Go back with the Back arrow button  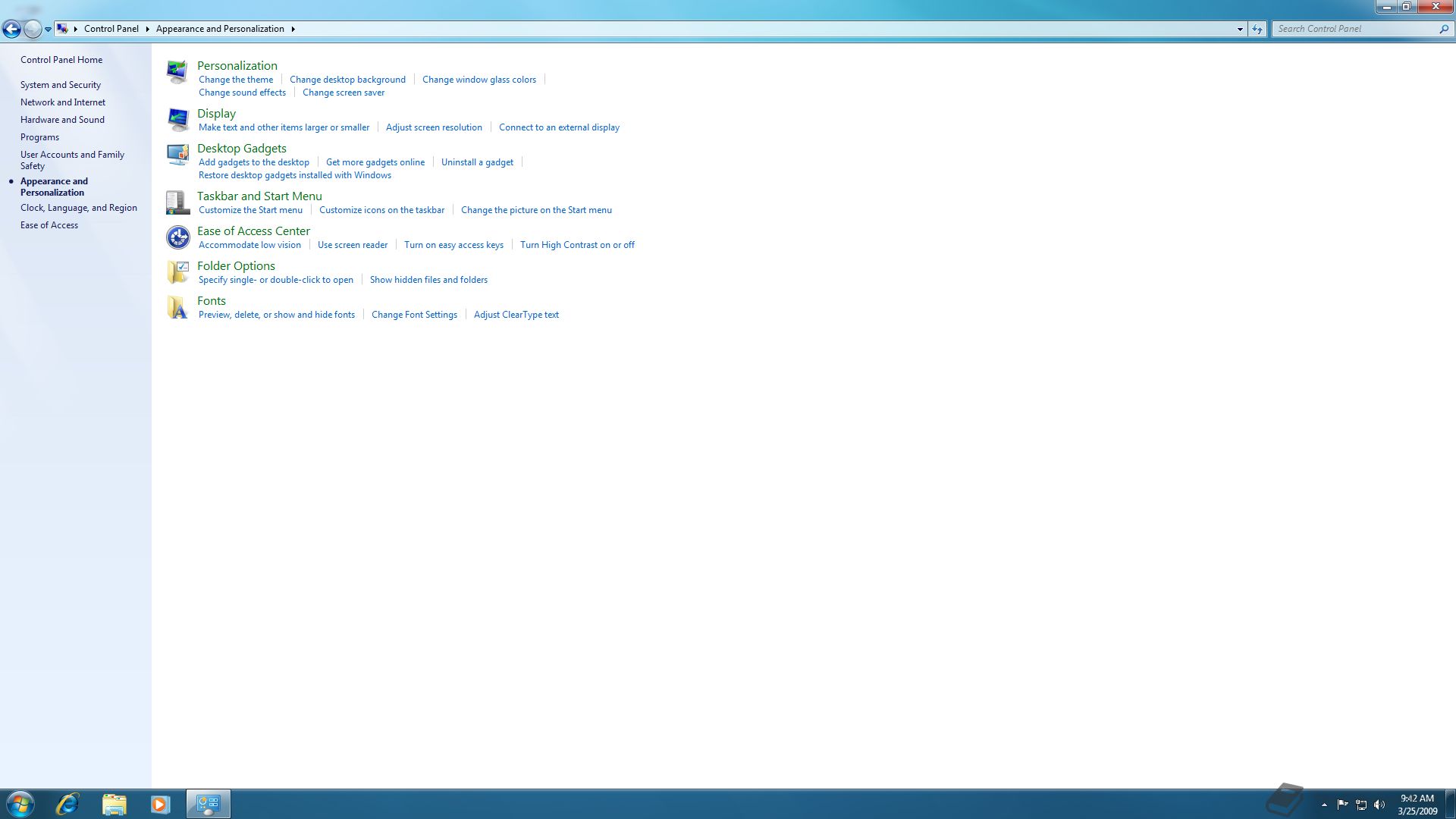[11, 29]
